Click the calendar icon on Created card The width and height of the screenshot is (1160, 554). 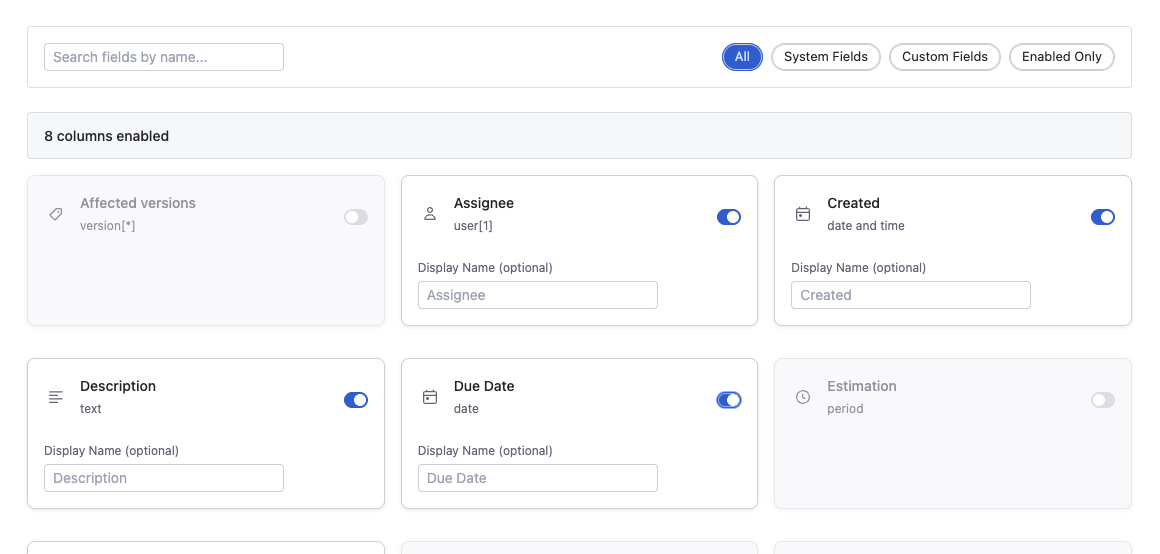coord(803,214)
